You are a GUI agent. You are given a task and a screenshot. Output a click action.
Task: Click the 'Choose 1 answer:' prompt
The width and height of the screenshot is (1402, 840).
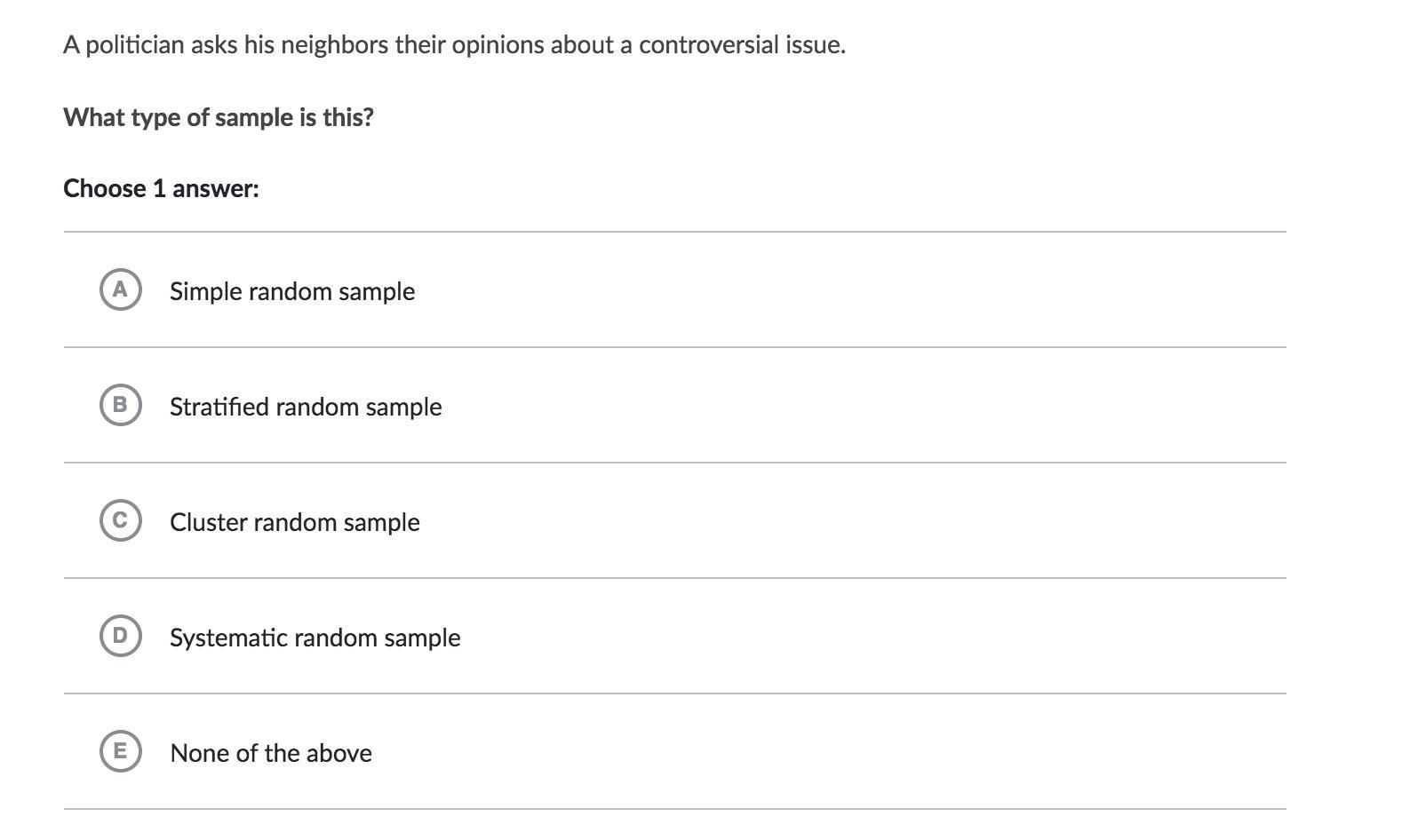(161, 188)
